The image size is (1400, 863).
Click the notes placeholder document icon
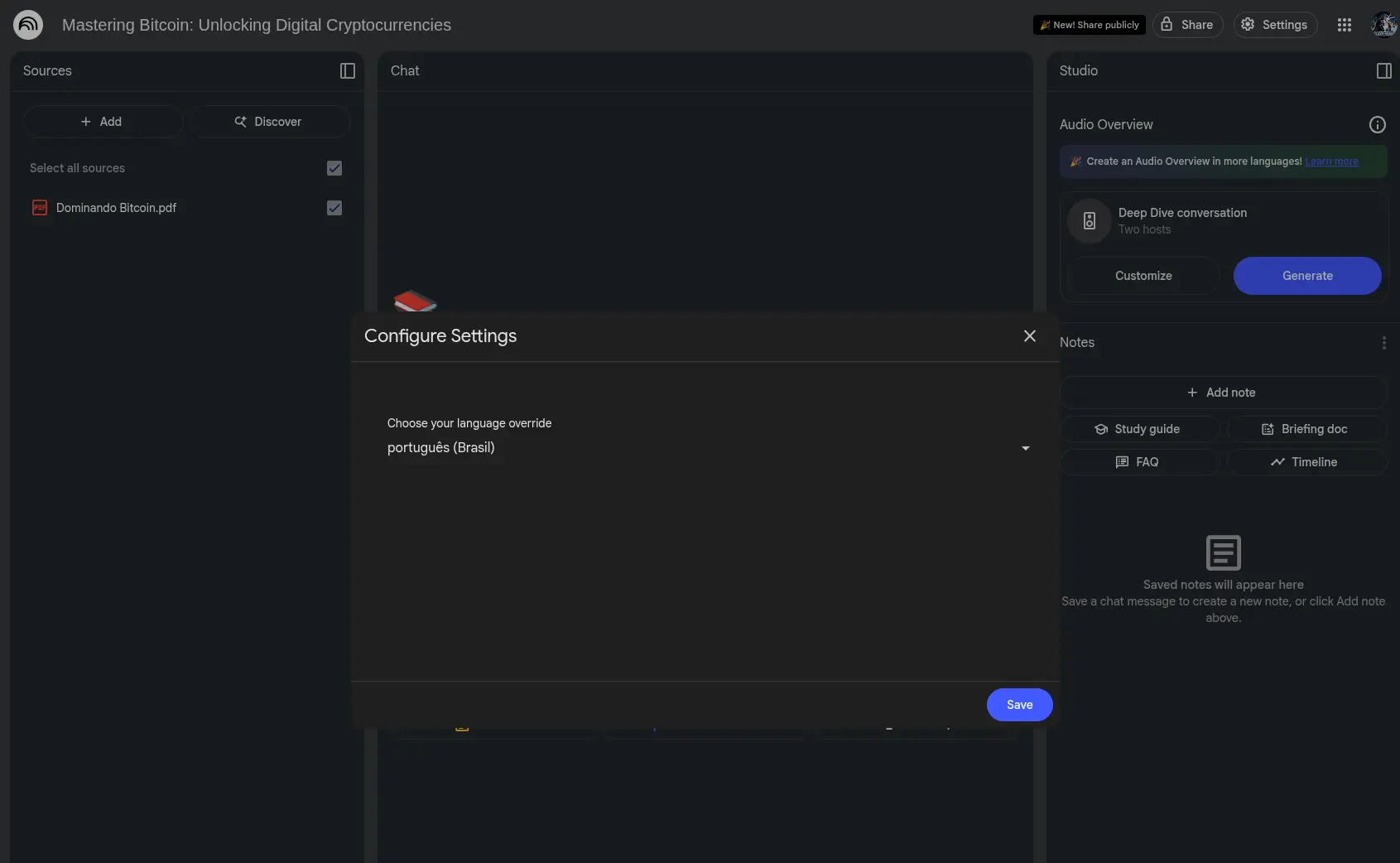tap(1223, 552)
